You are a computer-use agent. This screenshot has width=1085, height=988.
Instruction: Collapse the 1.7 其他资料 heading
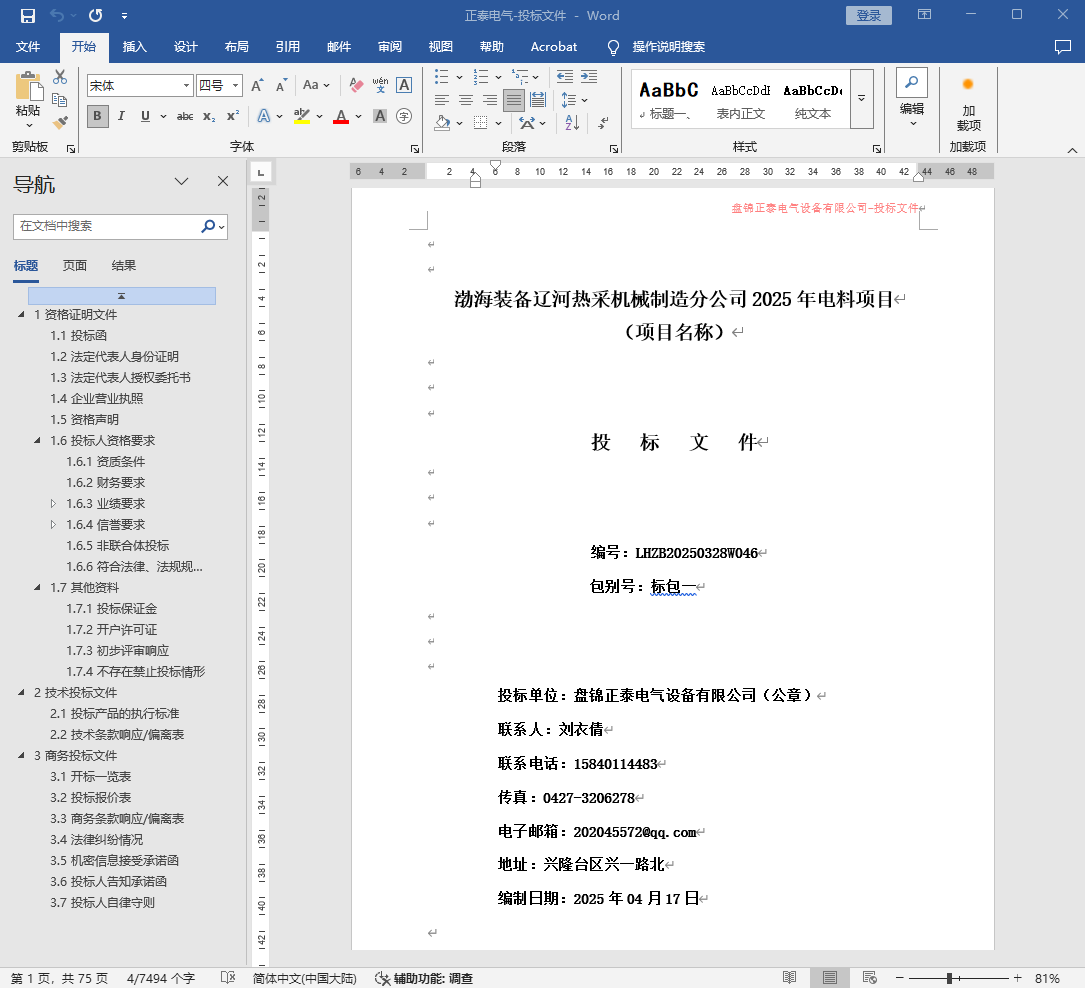tap(37, 587)
